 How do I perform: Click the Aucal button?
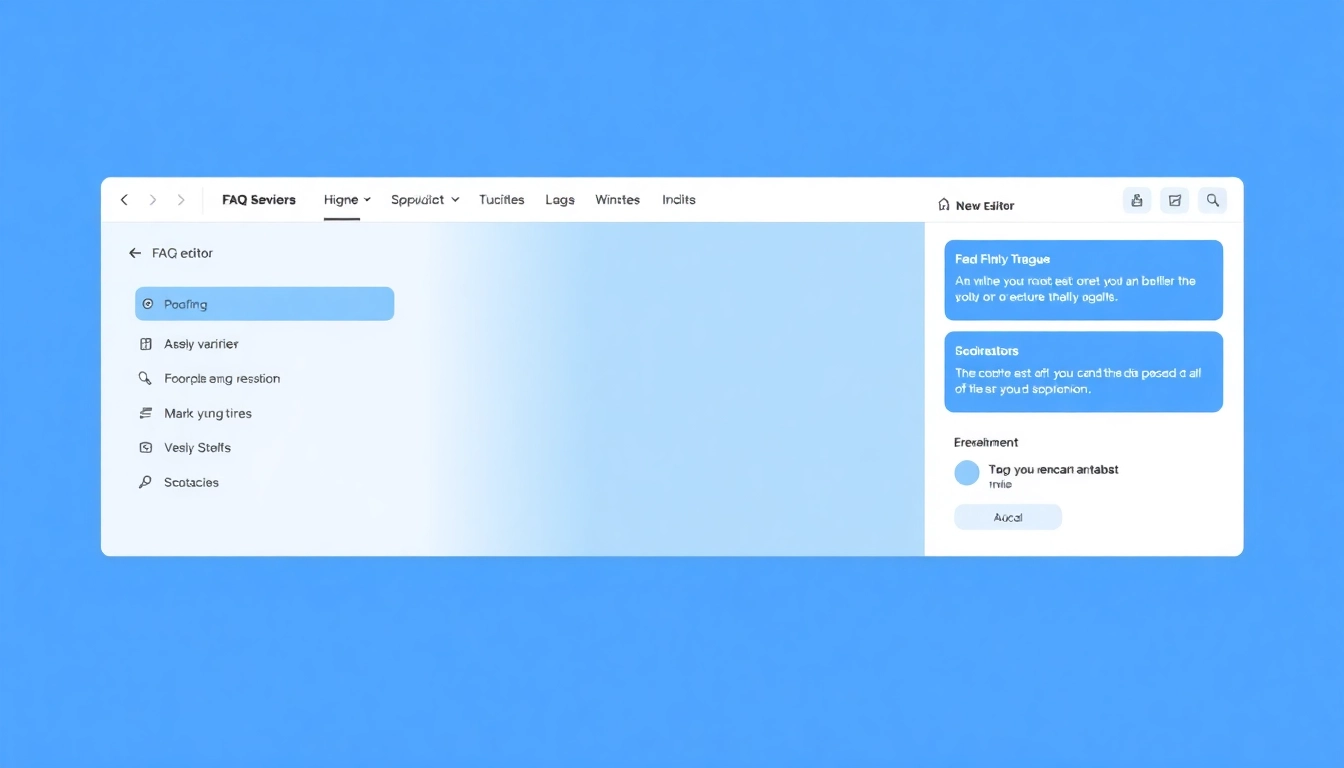[1008, 517]
